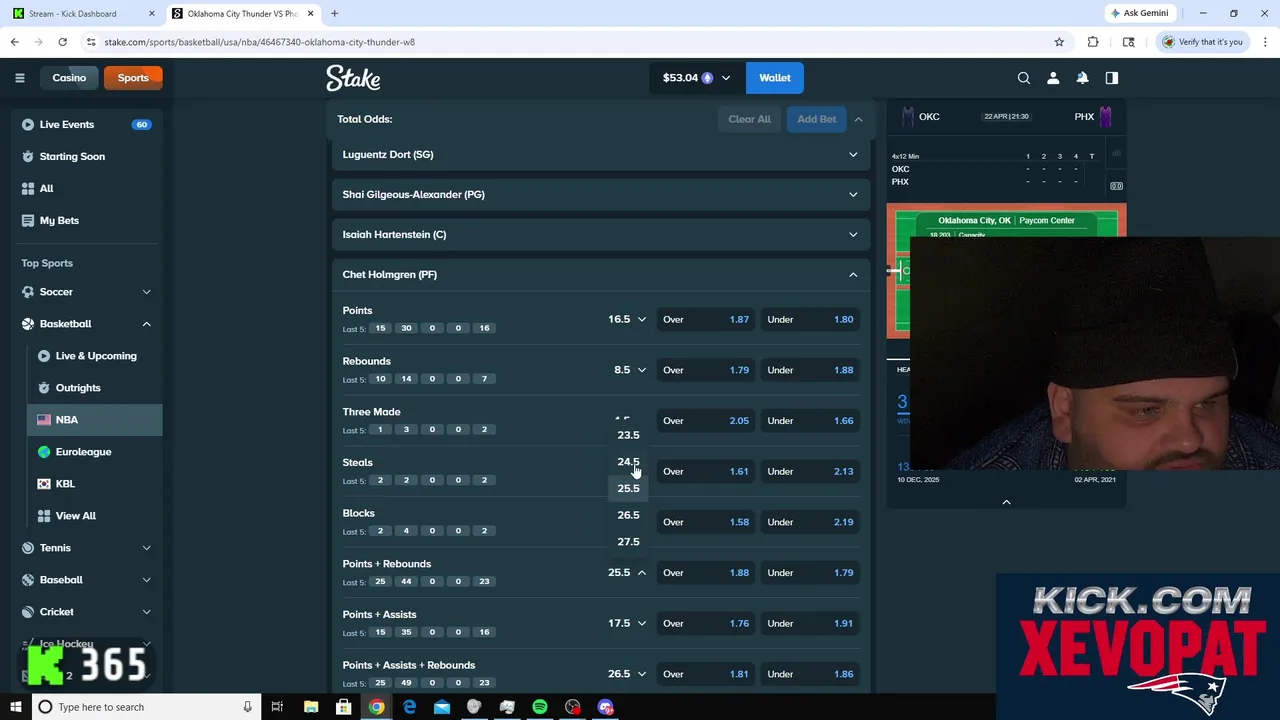Viewport: 1280px width, 720px height.
Task: Open Points + Assists line 17.5 dropdown
Action: (627, 623)
